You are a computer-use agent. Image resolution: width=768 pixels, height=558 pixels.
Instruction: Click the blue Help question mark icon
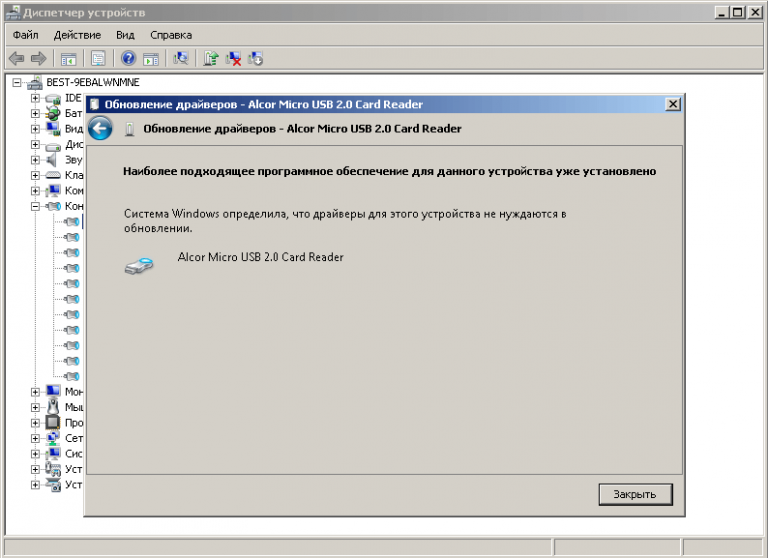pyautogui.click(x=129, y=59)
